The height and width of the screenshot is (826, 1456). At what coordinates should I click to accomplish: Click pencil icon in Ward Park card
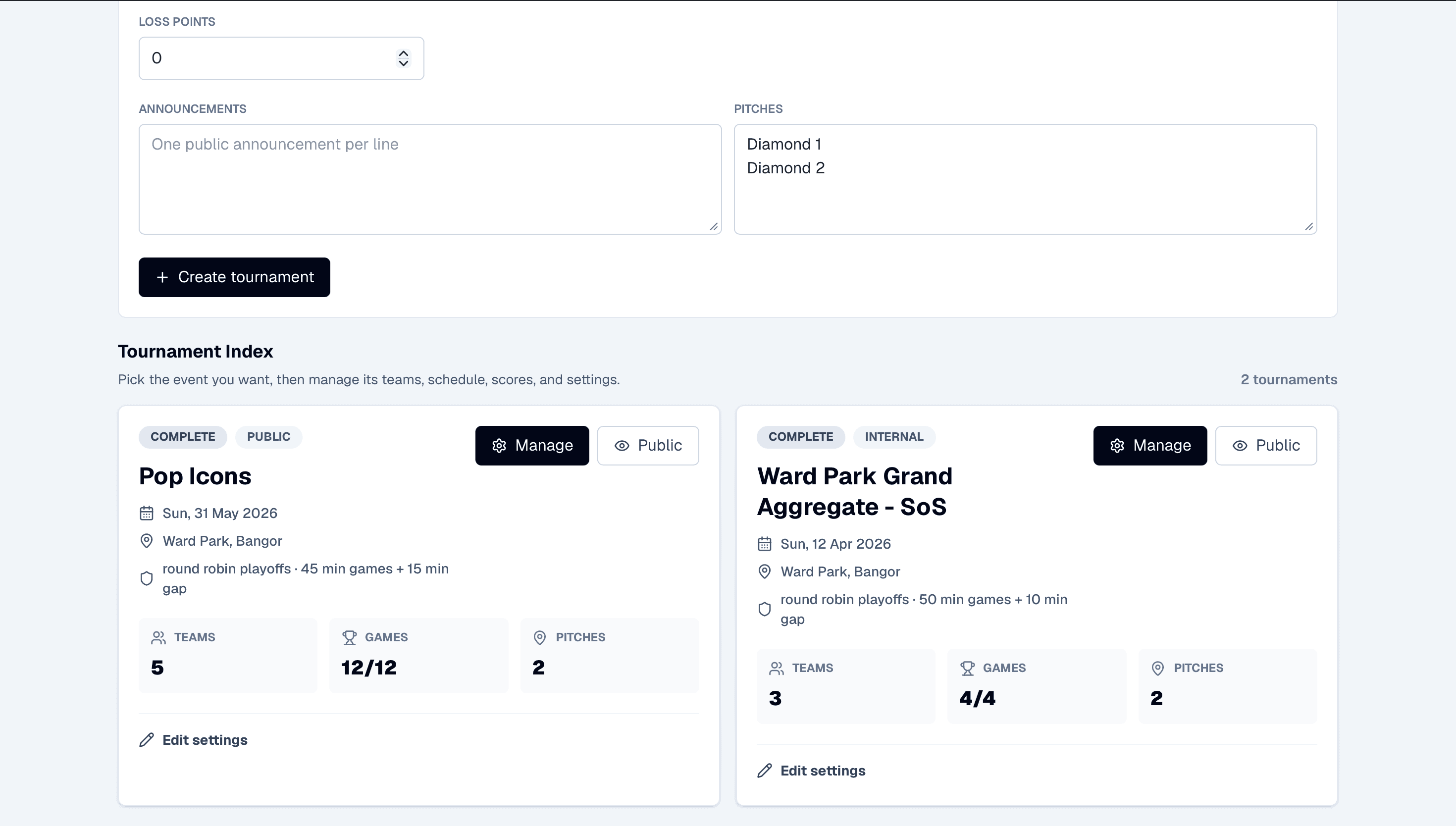[x=765, y=771]
